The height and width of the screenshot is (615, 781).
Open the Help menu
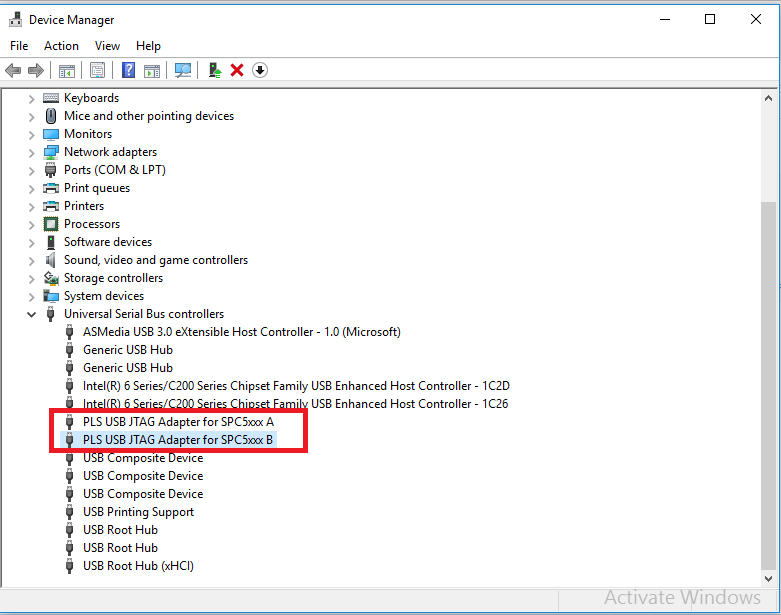148,46
